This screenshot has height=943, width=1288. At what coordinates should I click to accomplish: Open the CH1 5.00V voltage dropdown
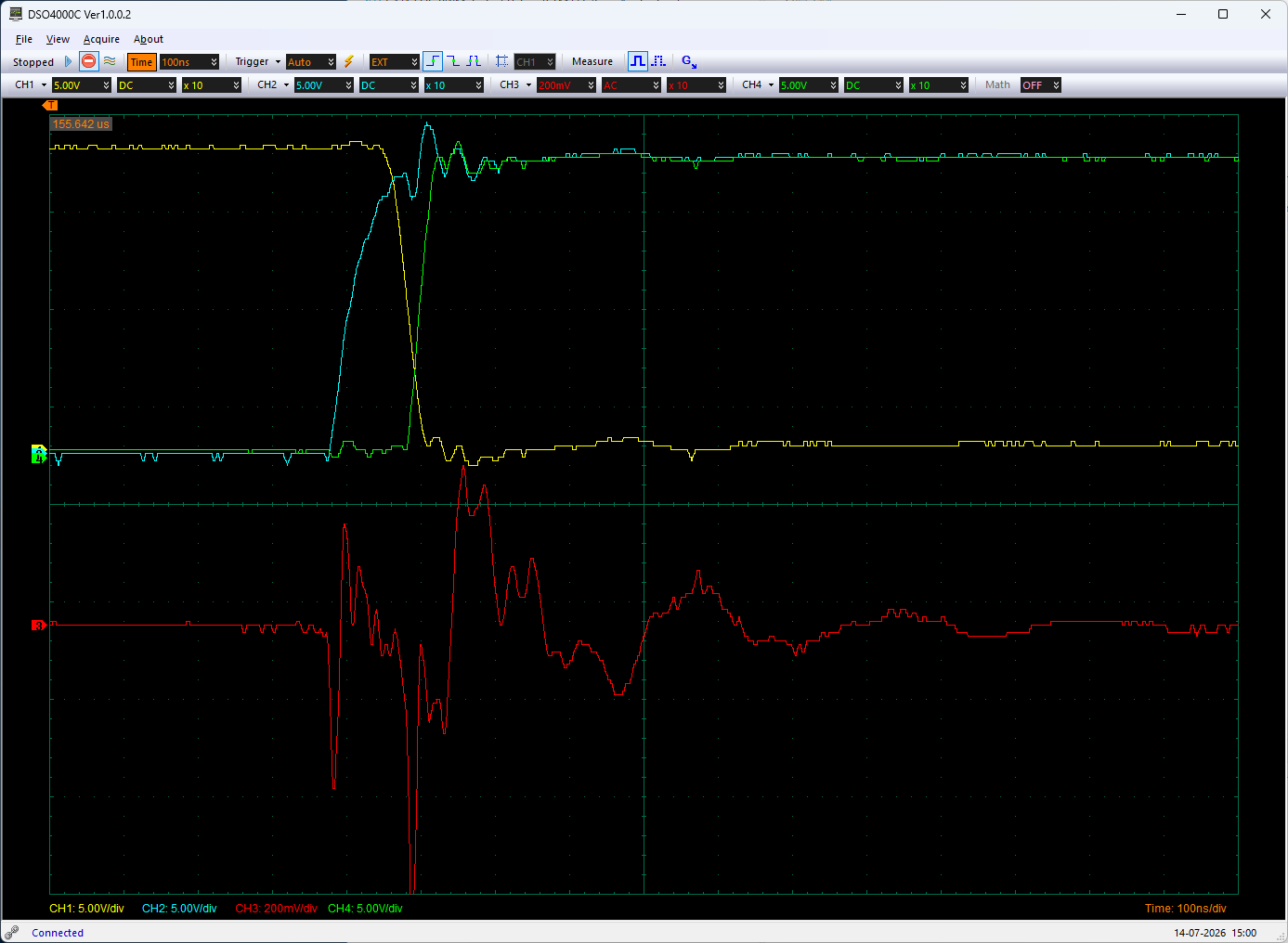(82, 85)
